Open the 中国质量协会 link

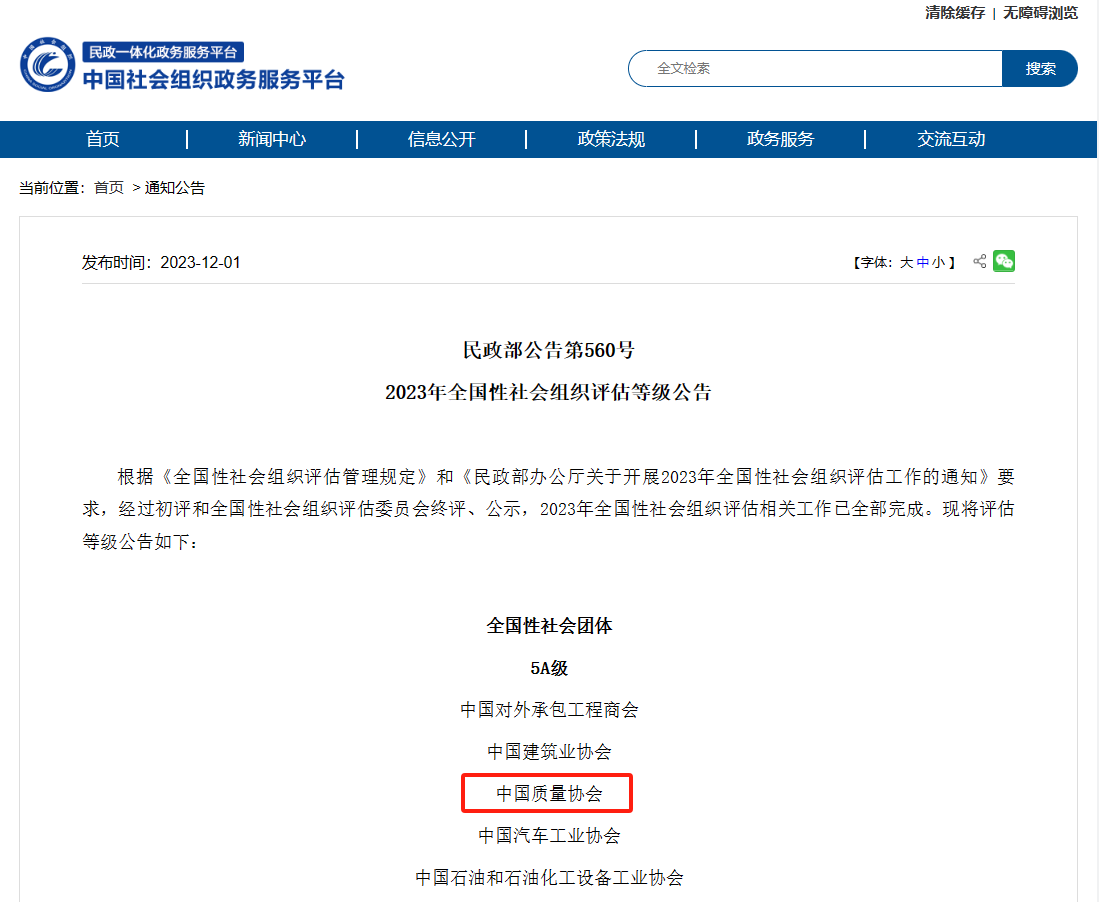tap(549, 794)
